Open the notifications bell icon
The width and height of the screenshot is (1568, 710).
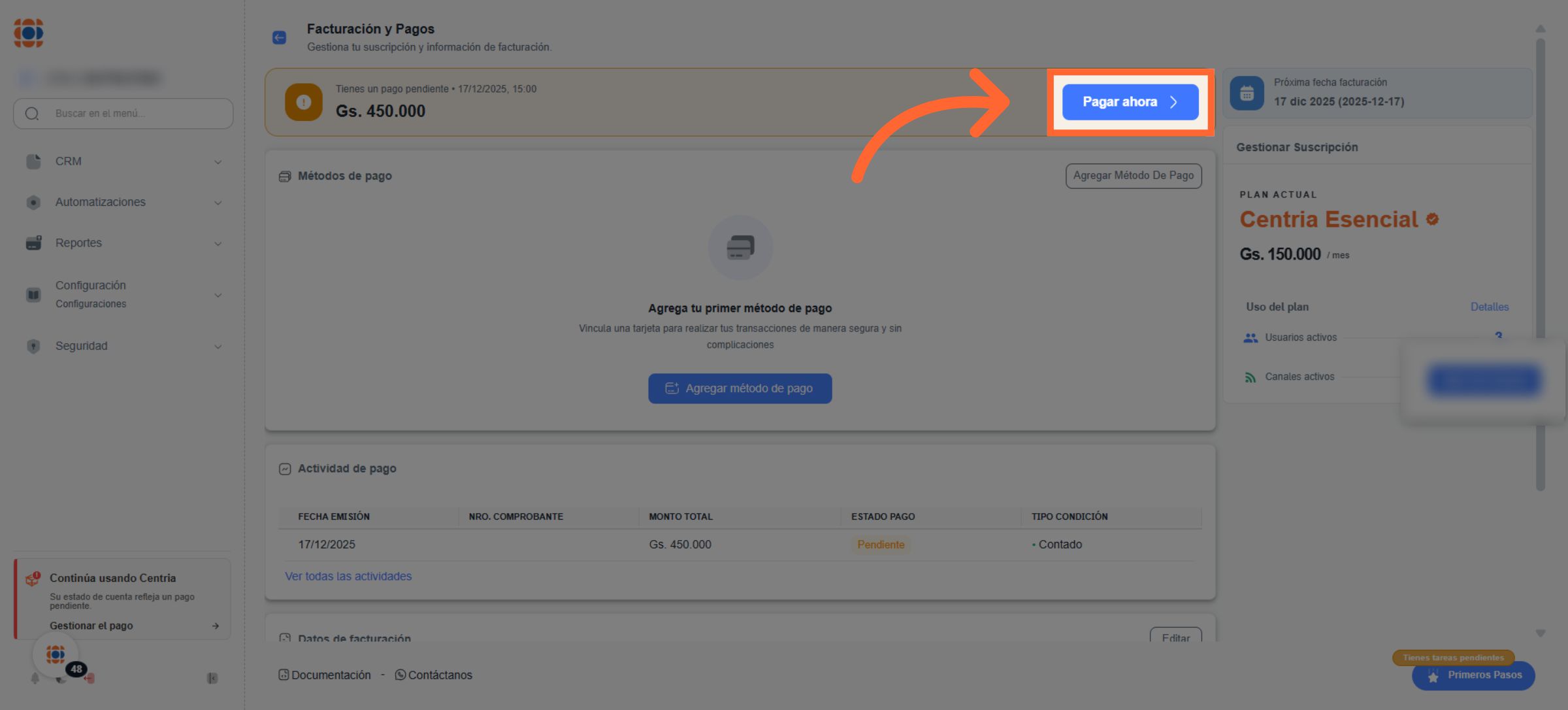click(x=35, y=679)
